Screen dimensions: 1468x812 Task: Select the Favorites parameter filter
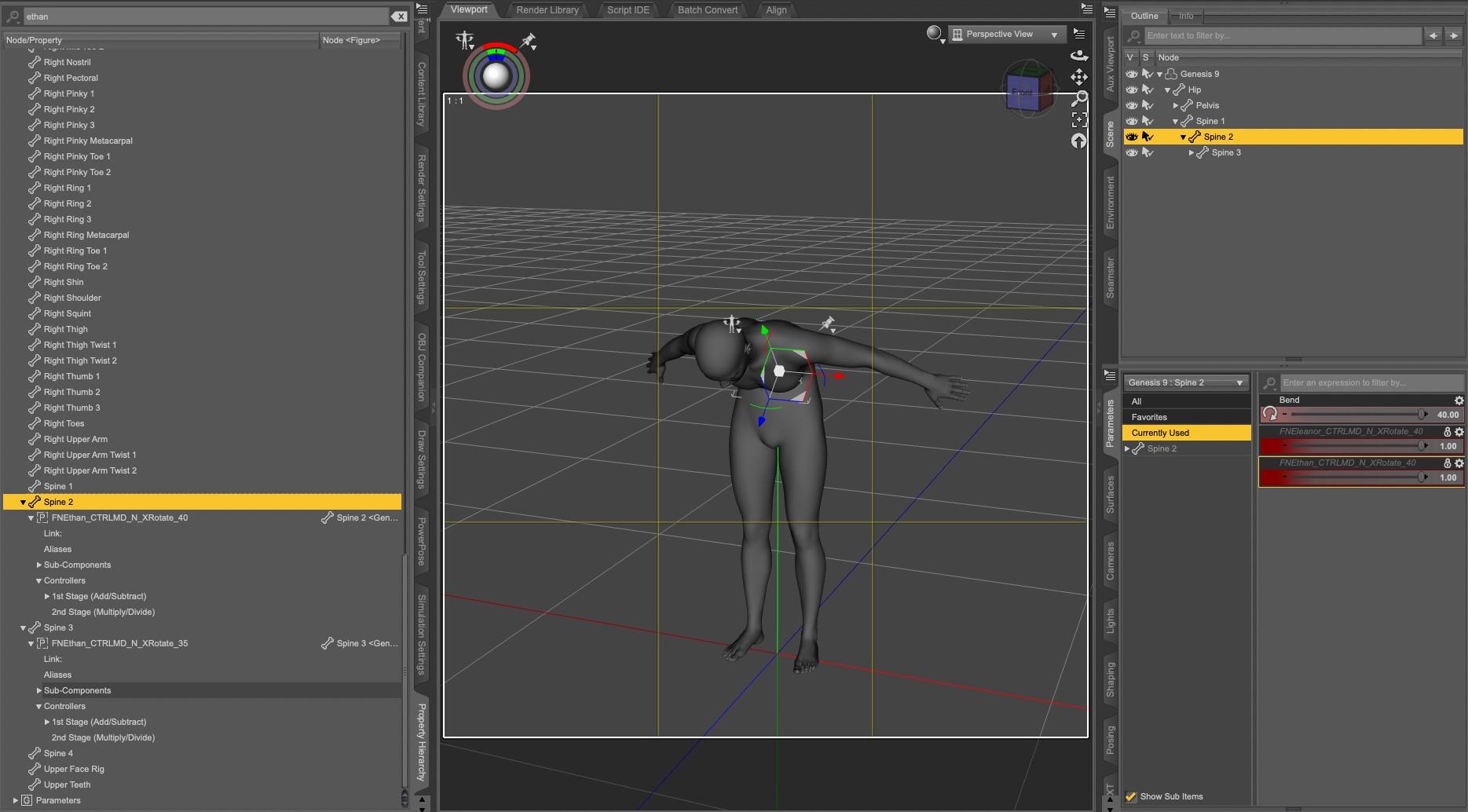[x=1149, y=417]
